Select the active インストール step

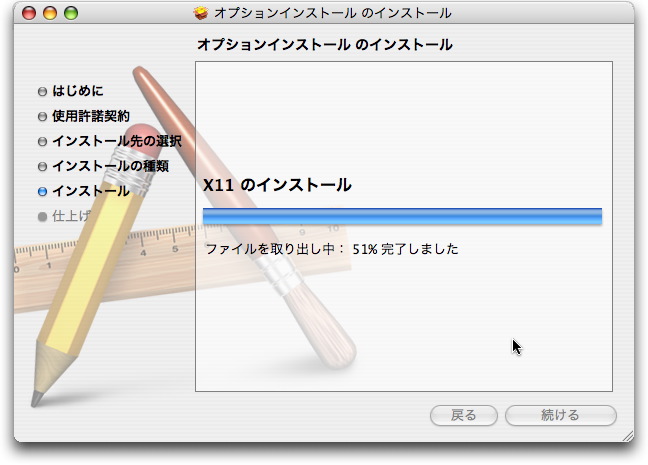(91, 191)
